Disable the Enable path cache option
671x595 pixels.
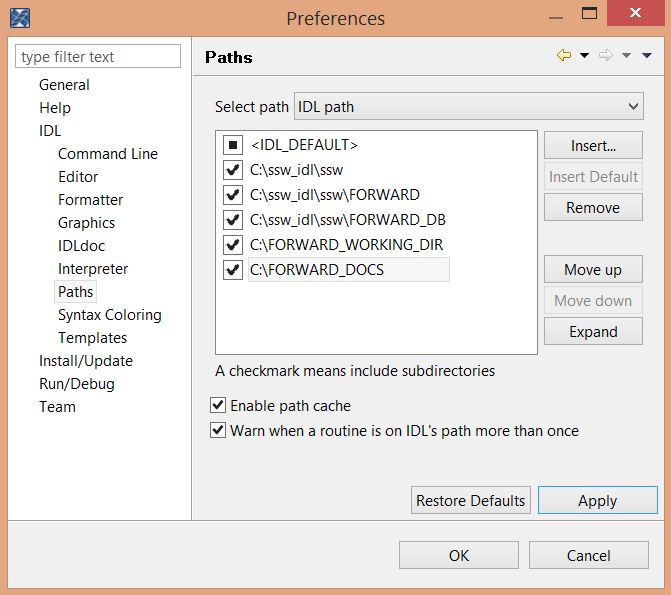point(218,406)
